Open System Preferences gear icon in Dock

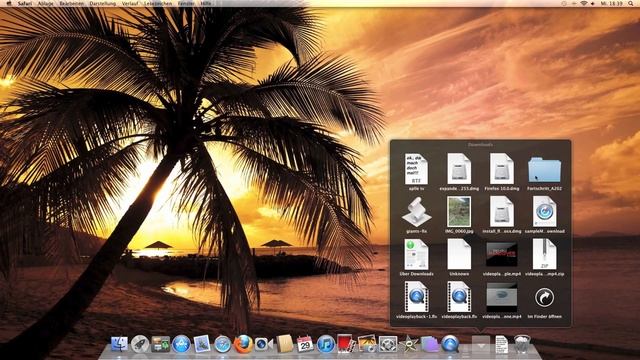(x=388, y=344)
